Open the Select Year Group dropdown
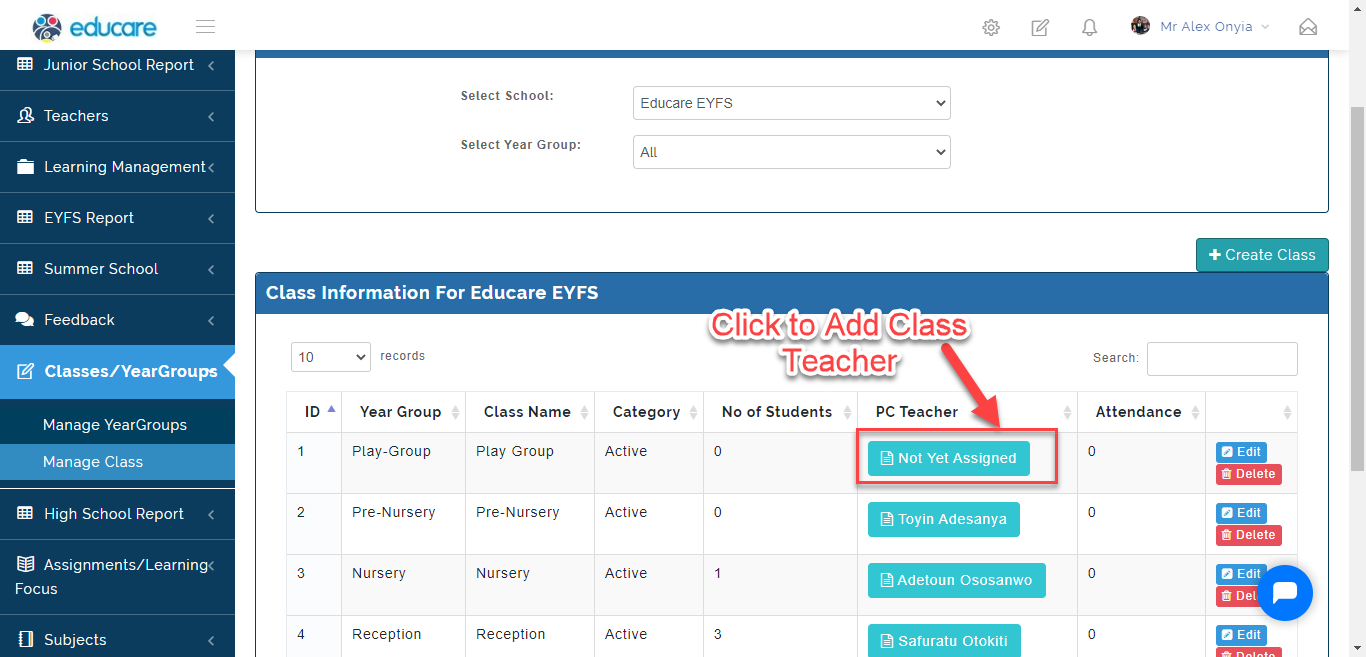The width and height of the screenshot is (1366, 657). [x=792, y=152]
